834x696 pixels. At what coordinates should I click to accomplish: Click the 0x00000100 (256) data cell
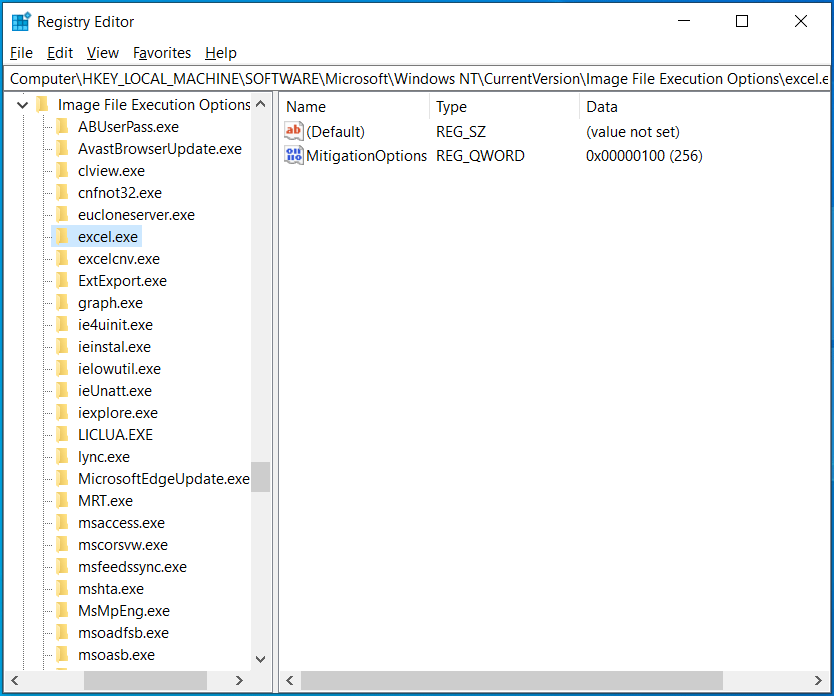point(644,155)
